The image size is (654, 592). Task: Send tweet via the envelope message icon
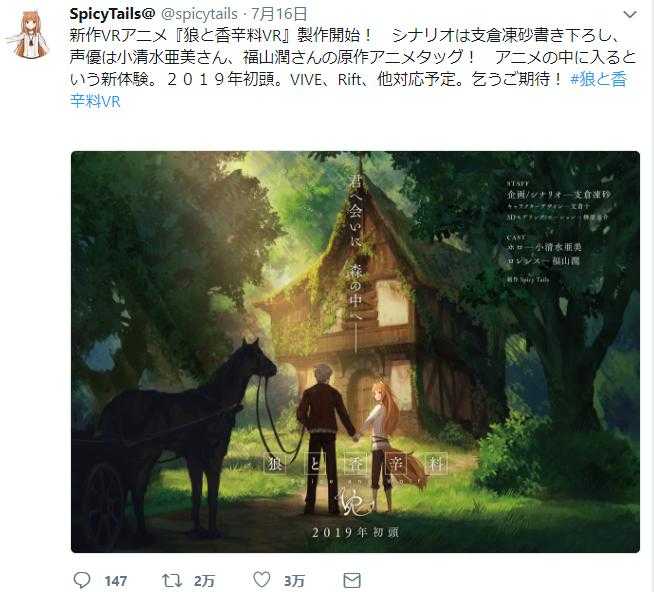click(352, 580)
